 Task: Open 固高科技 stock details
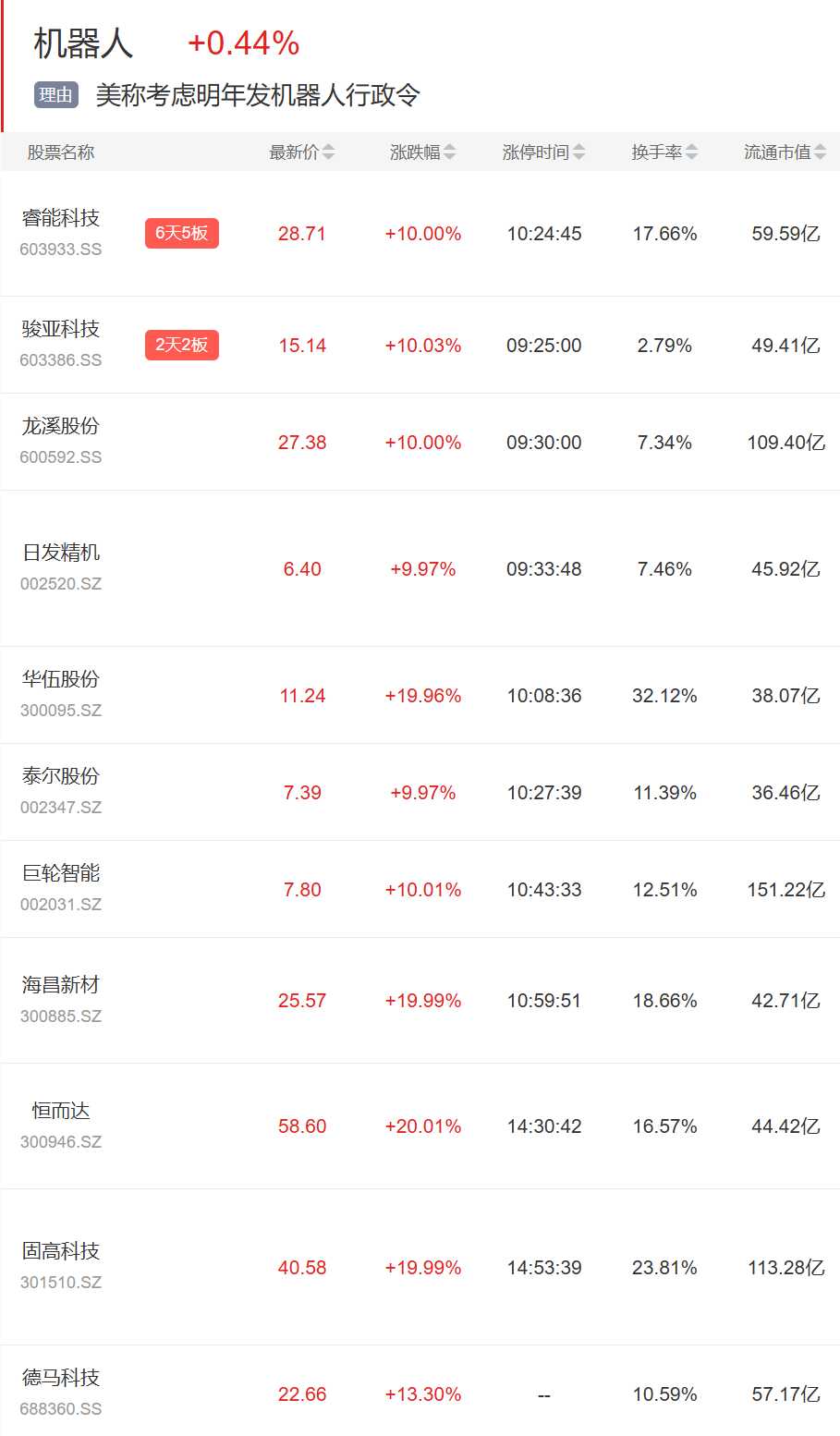click(61, 1251)
